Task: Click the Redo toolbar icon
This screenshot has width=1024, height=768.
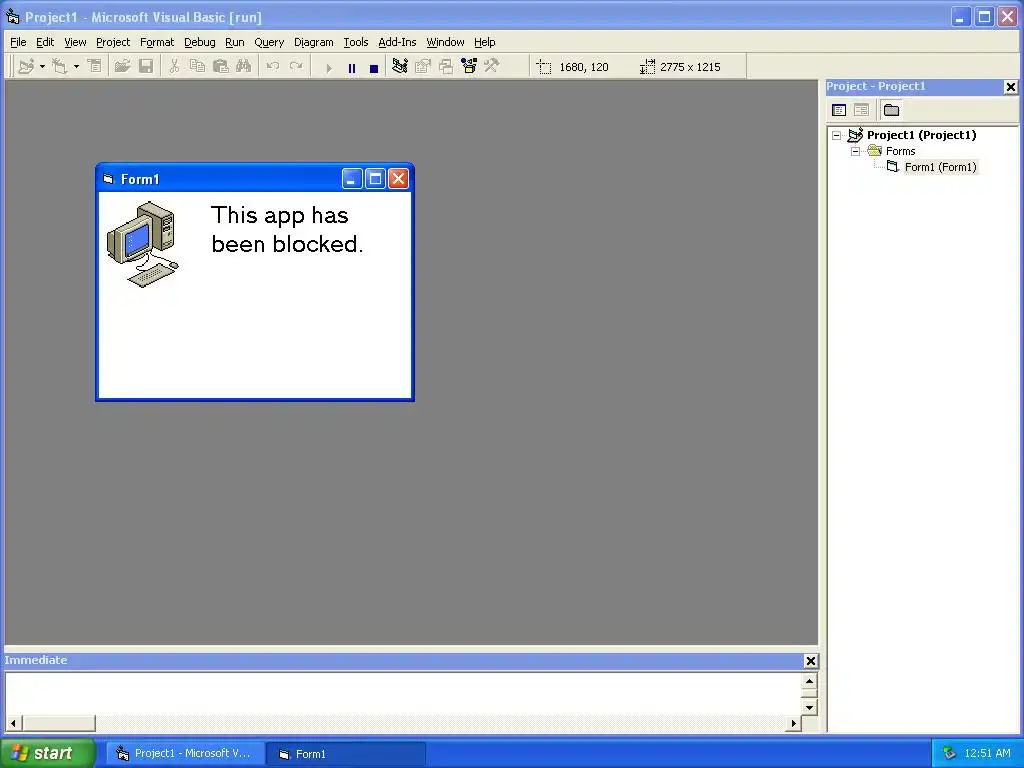Action: coord(296,67)
